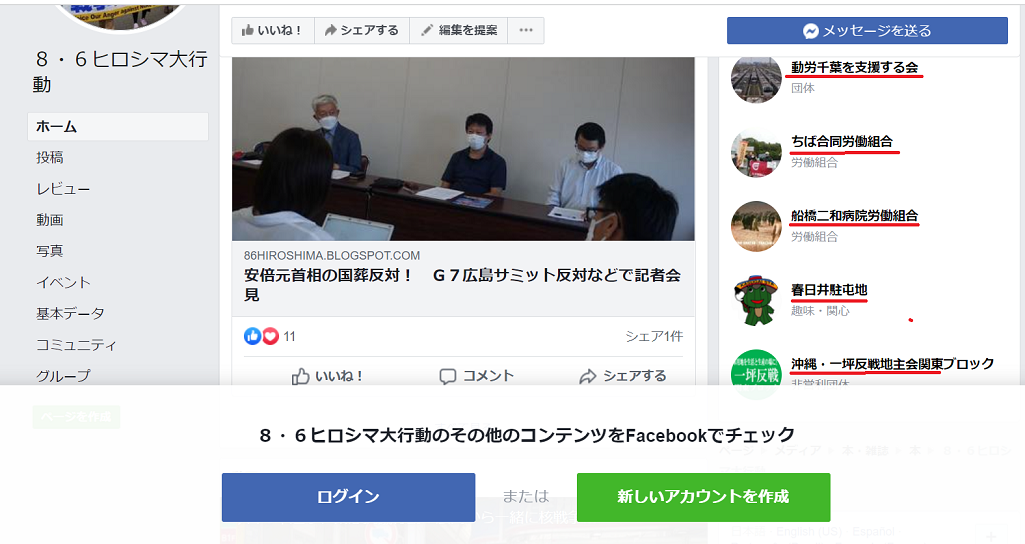The image size is (1025, 544).
Task: Open the 一坪反戦 green avatar
Action: point(756,375)
